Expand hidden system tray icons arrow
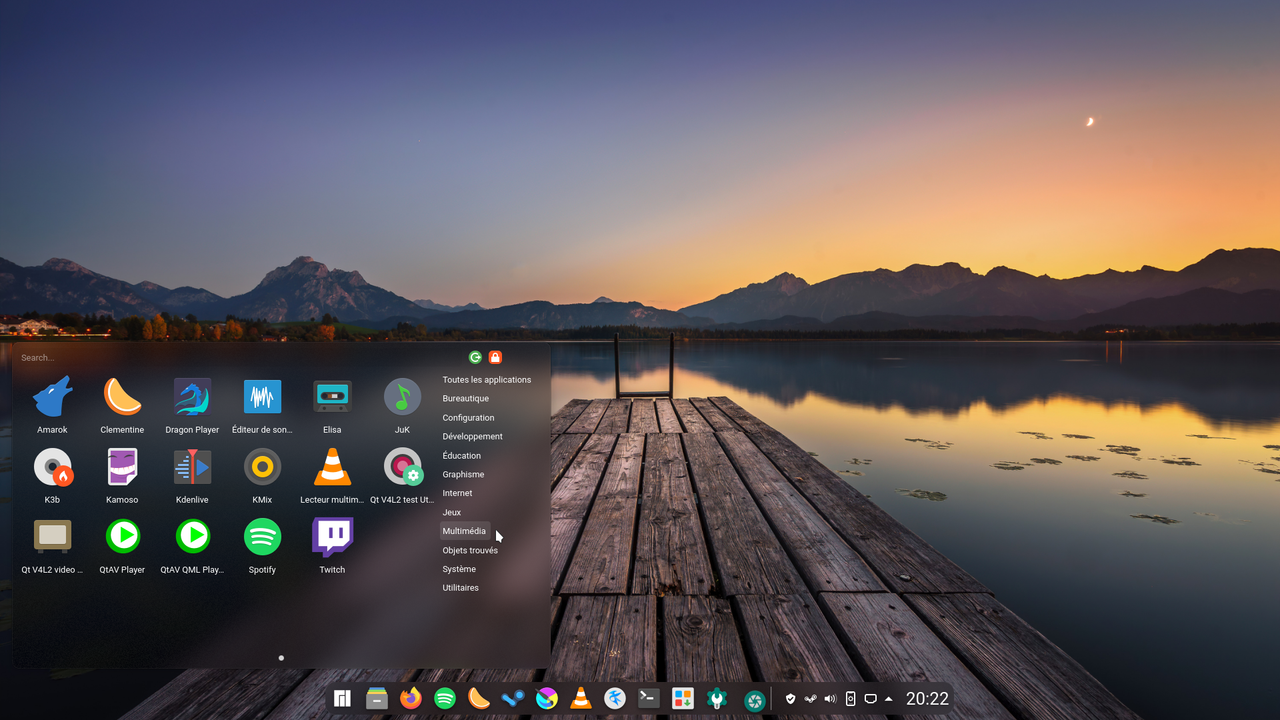This screenshot has height=720, width=1280. pyautogui.click(x=889, y=699)
